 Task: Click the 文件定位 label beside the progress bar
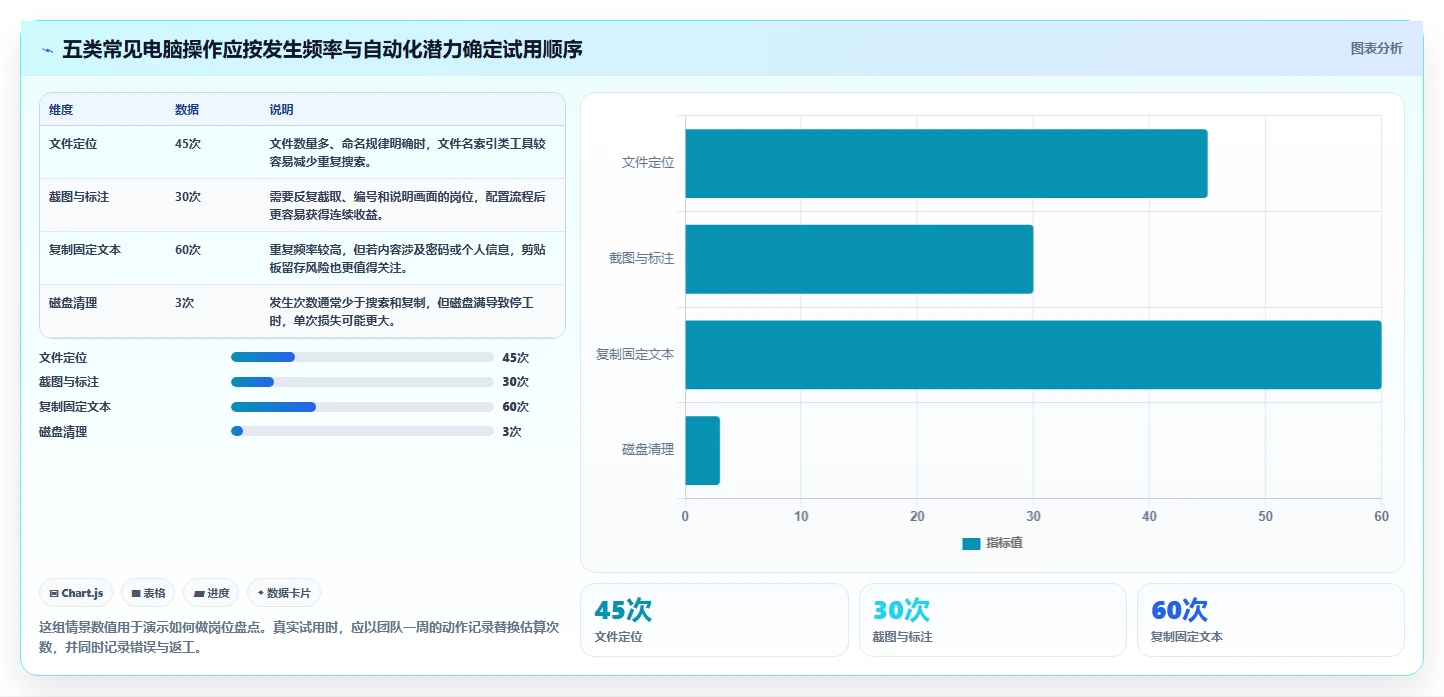coord(63,357)
